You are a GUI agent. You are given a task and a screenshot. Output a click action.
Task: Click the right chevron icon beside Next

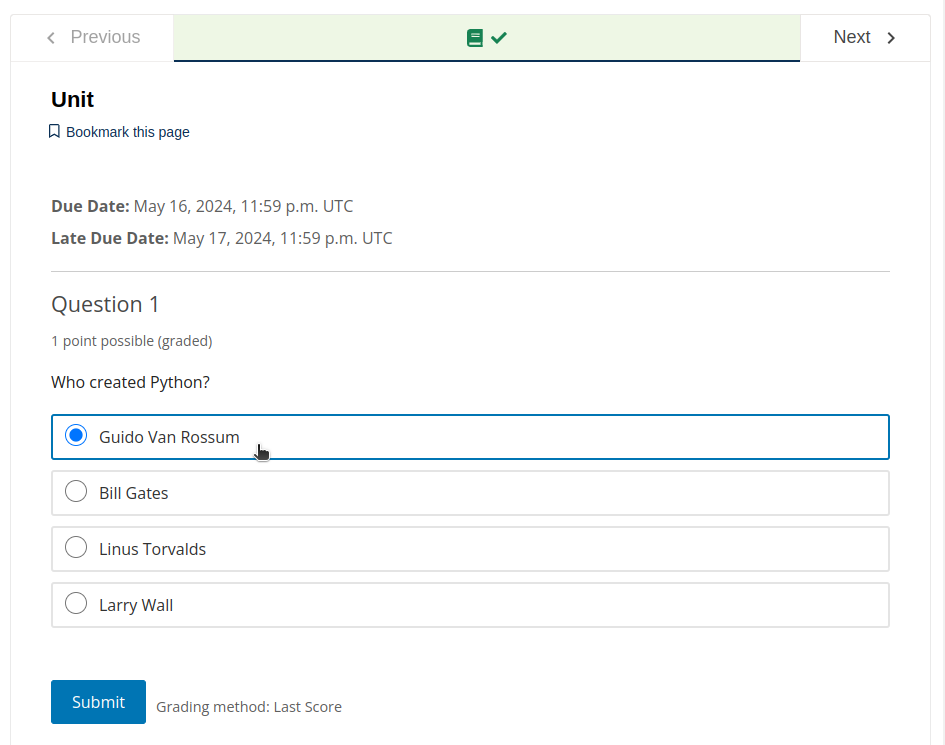pos(892,38)
